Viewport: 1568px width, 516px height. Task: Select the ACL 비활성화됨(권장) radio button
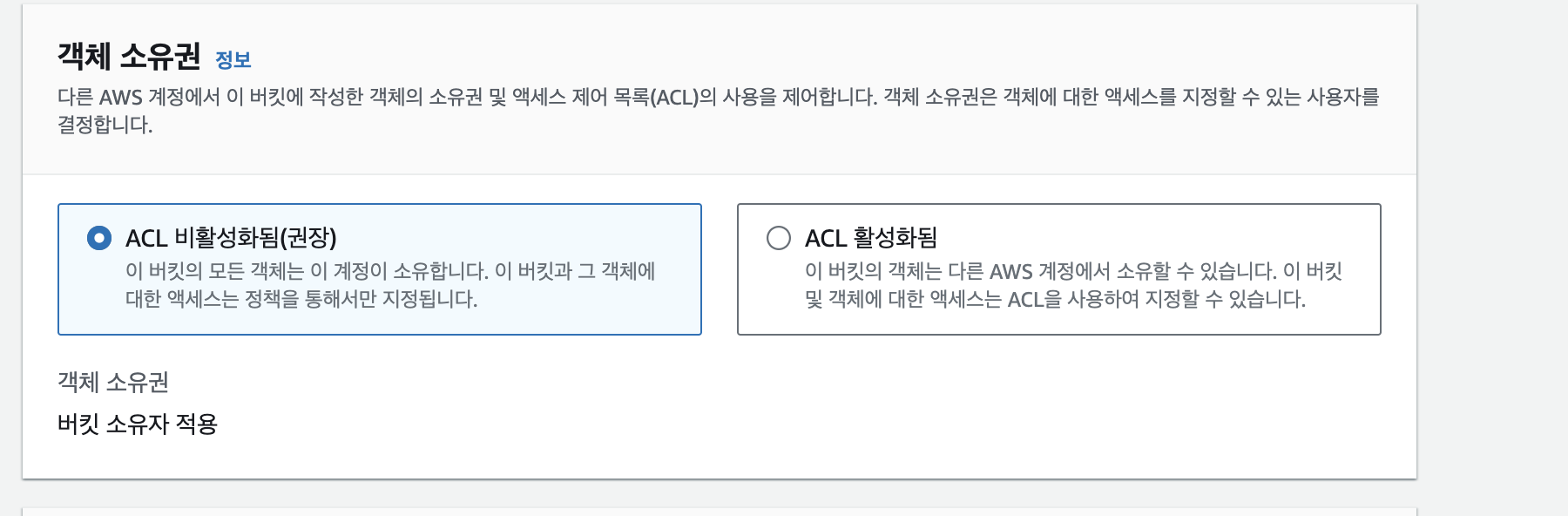[99, 238]
